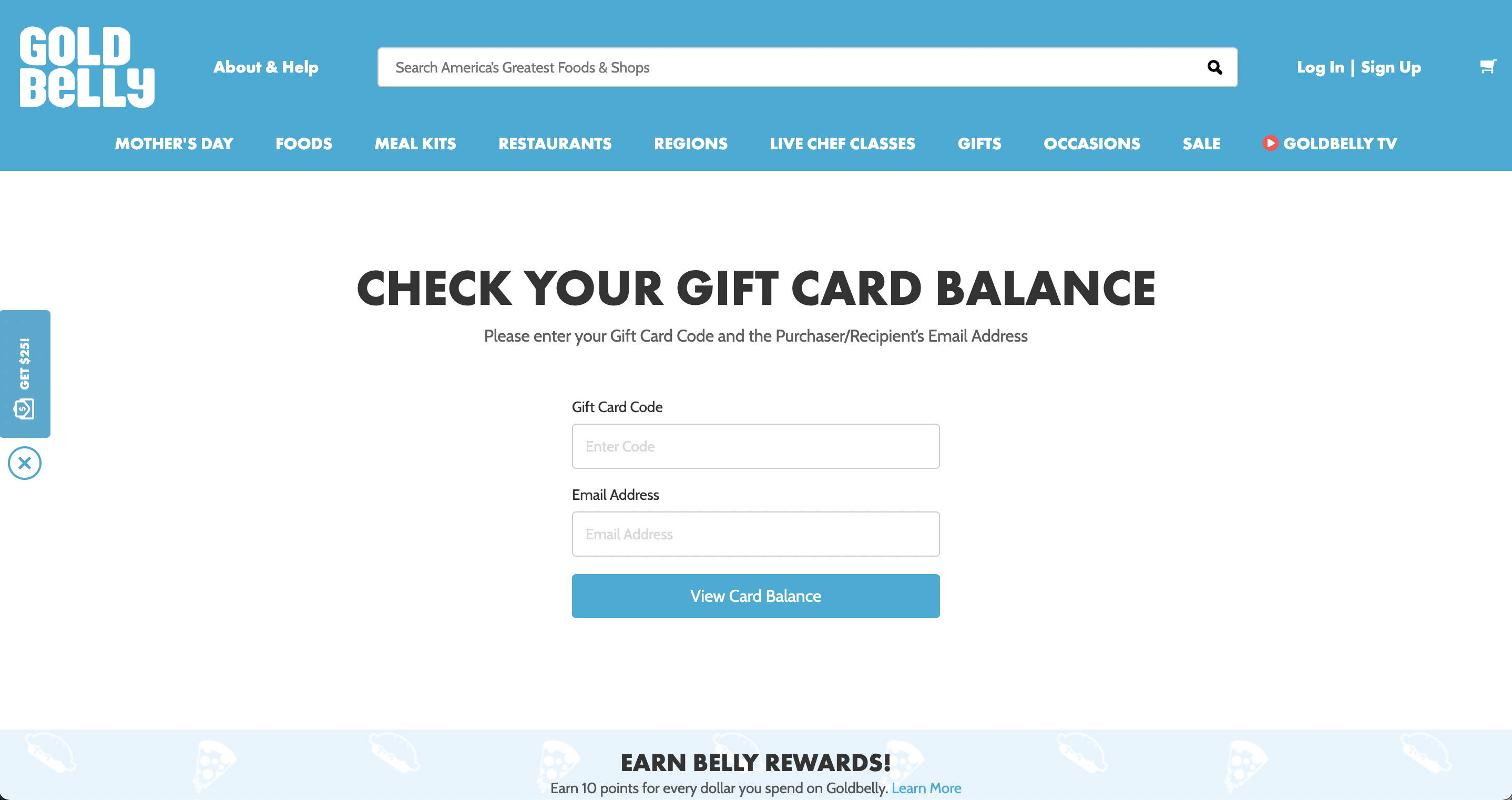Click the Gift Card Code input field

[756, 446]
